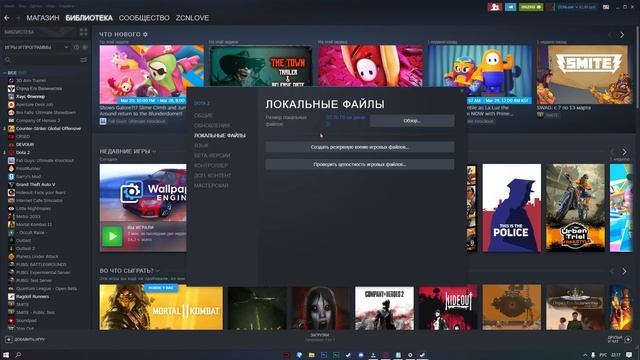
Task: Open This Is the Police game cover
Action: (512, 208)
